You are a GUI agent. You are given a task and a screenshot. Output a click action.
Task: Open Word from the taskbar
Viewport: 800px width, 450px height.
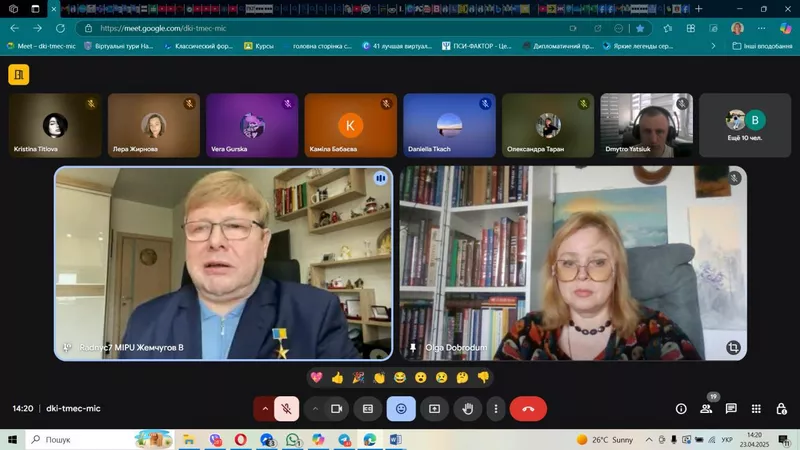[x=395, y=439]
